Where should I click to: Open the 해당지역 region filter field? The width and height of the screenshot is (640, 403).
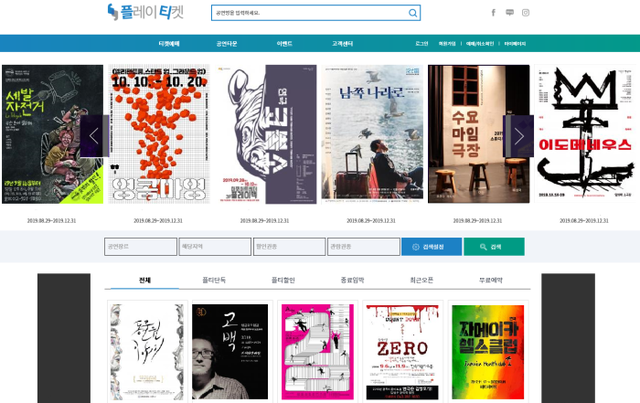pos(213,247)
